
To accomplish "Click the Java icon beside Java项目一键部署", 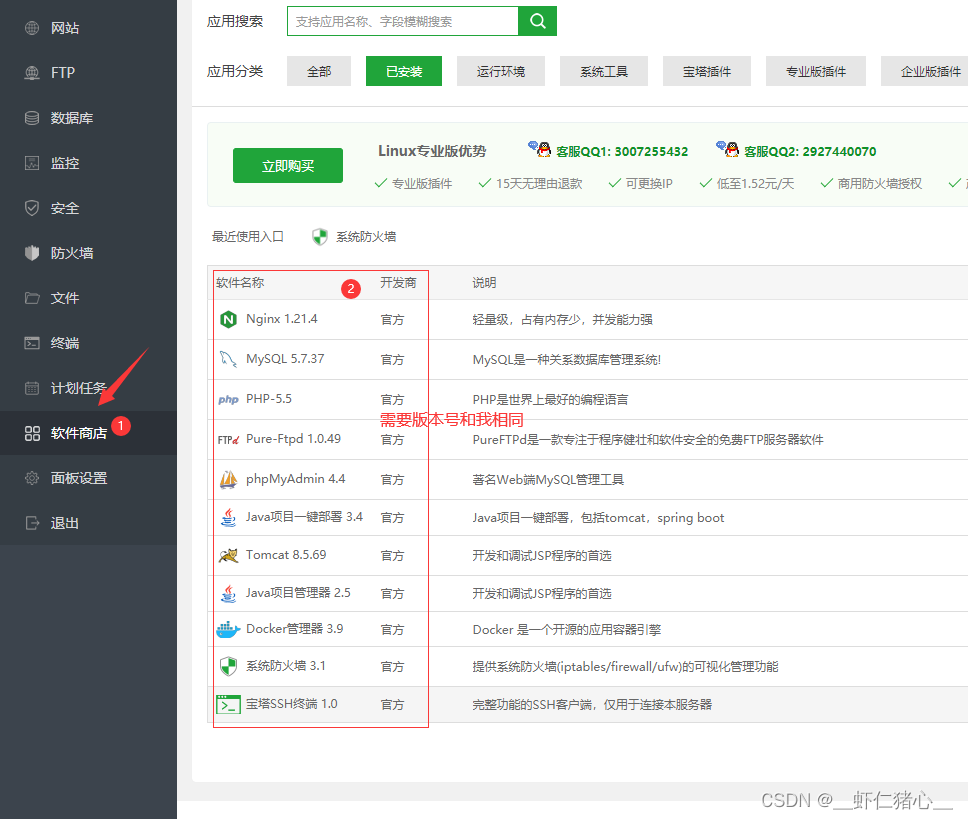I will (x=228, y=517).
